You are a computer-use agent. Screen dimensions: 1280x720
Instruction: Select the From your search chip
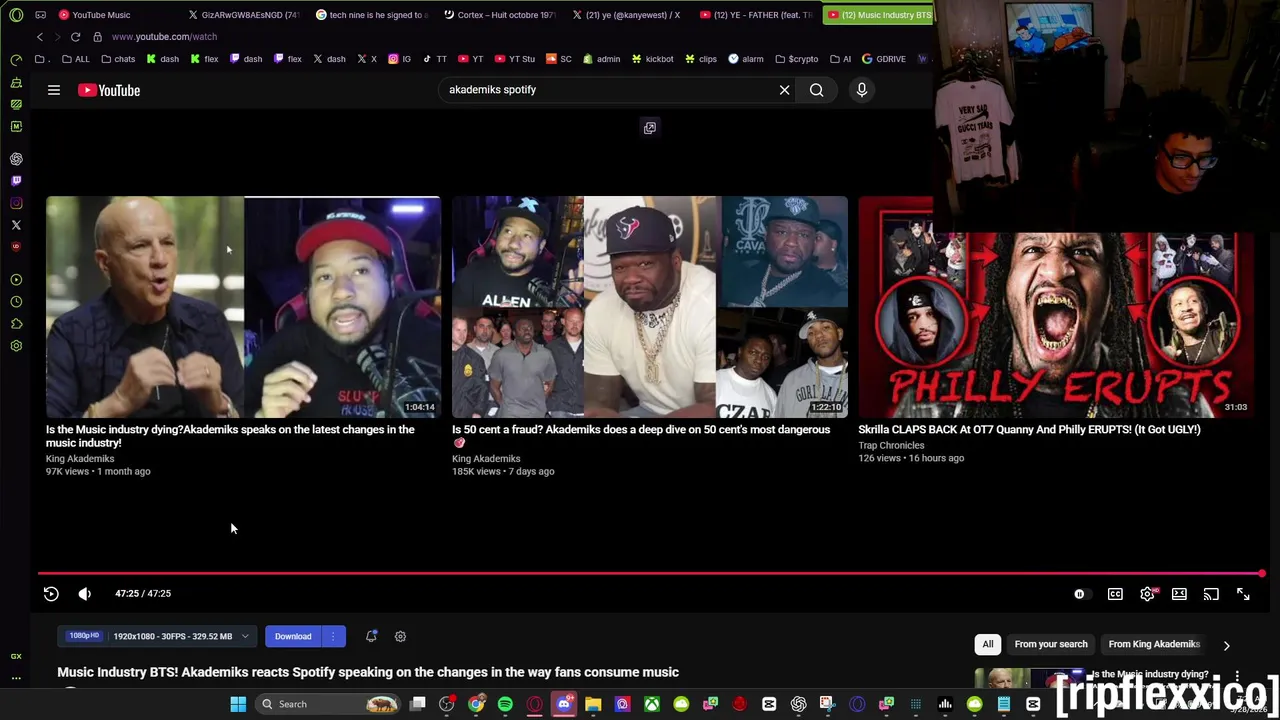coord(1050,644)
